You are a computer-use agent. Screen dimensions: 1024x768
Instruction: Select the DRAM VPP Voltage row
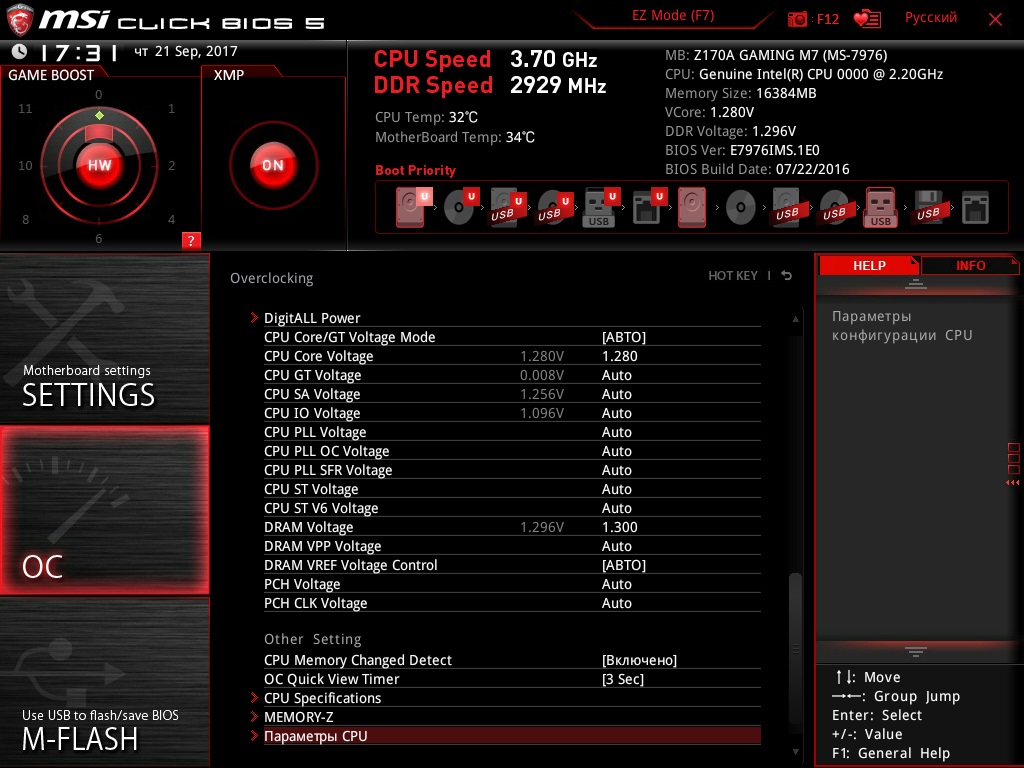coord(512,546)
